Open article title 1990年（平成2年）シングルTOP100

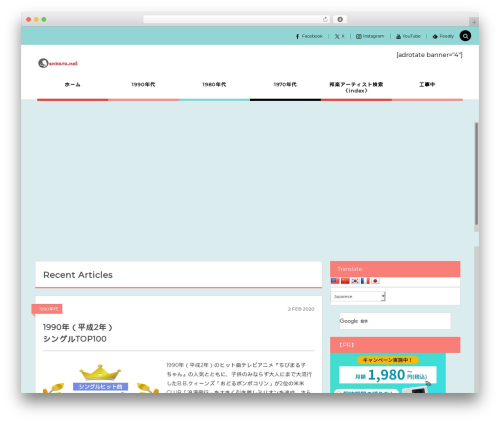coord(78,333)
